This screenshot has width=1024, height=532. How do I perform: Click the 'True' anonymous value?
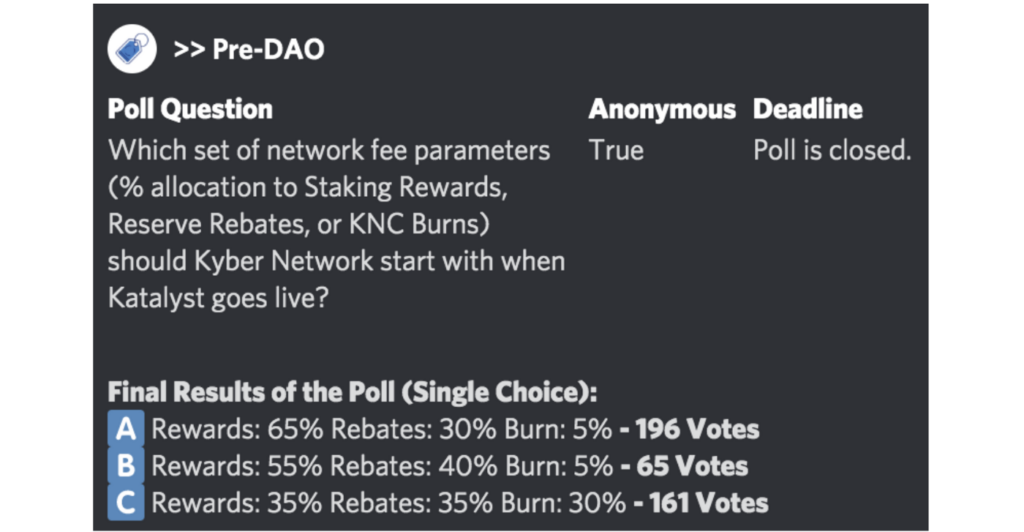coord(616,150)
